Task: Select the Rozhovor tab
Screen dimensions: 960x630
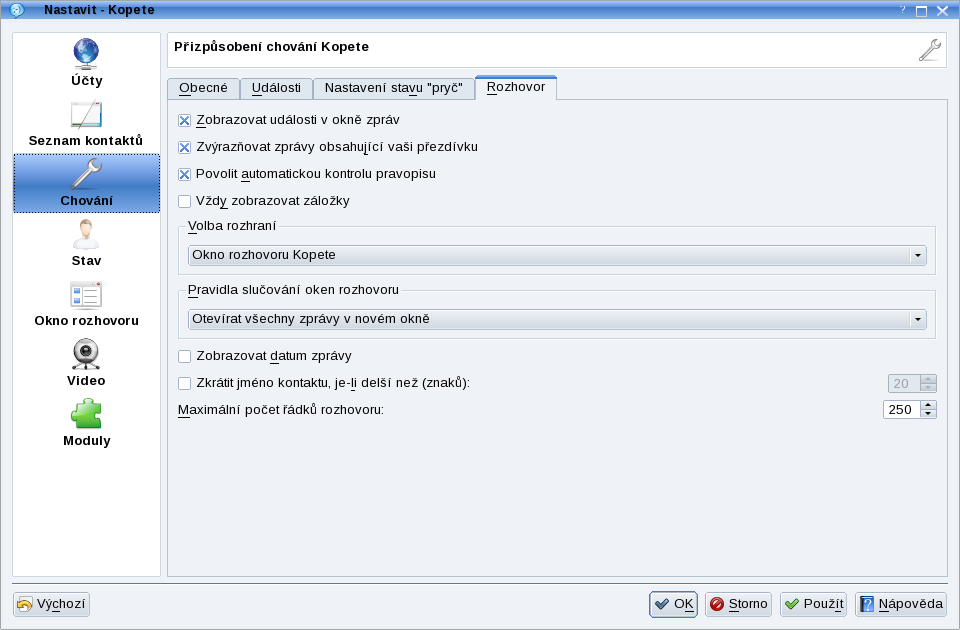Action: pyautogui.click(x=516, y=87)
